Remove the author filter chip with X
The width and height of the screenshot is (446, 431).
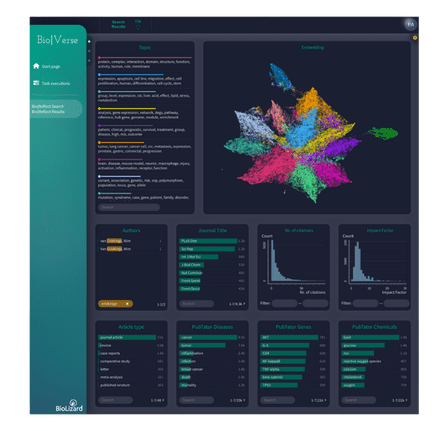click(127, 304)
